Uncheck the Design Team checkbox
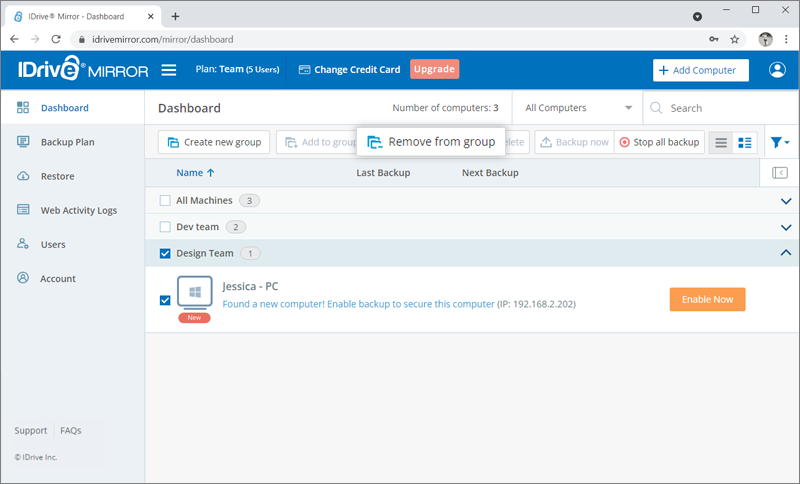This screenshot has height=484, width=800. point(165,253)
